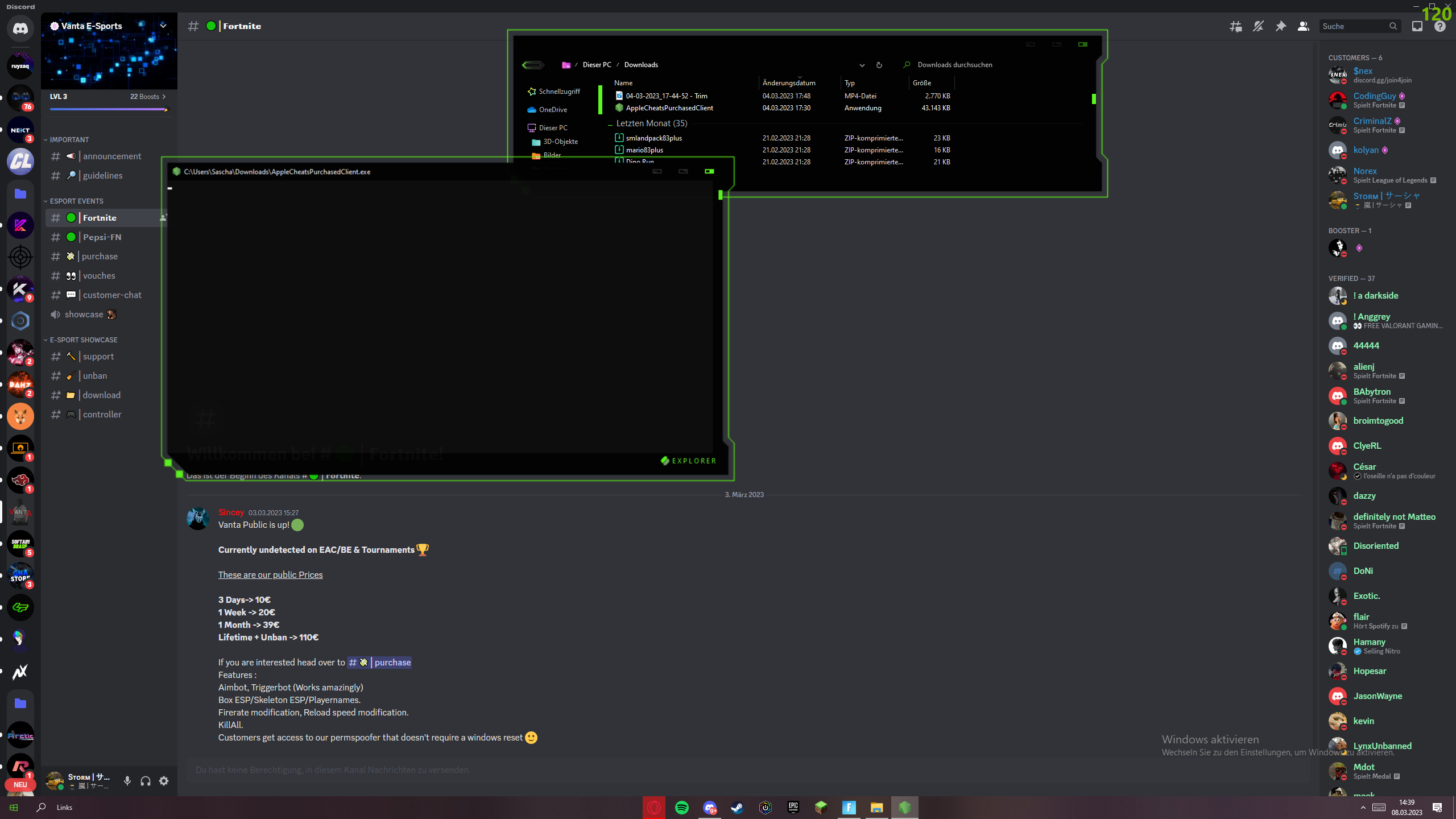The width and height of the screenshot is (1456, 819).
Task: Click the Help question mark icon
Action: tap(1440, 26)
